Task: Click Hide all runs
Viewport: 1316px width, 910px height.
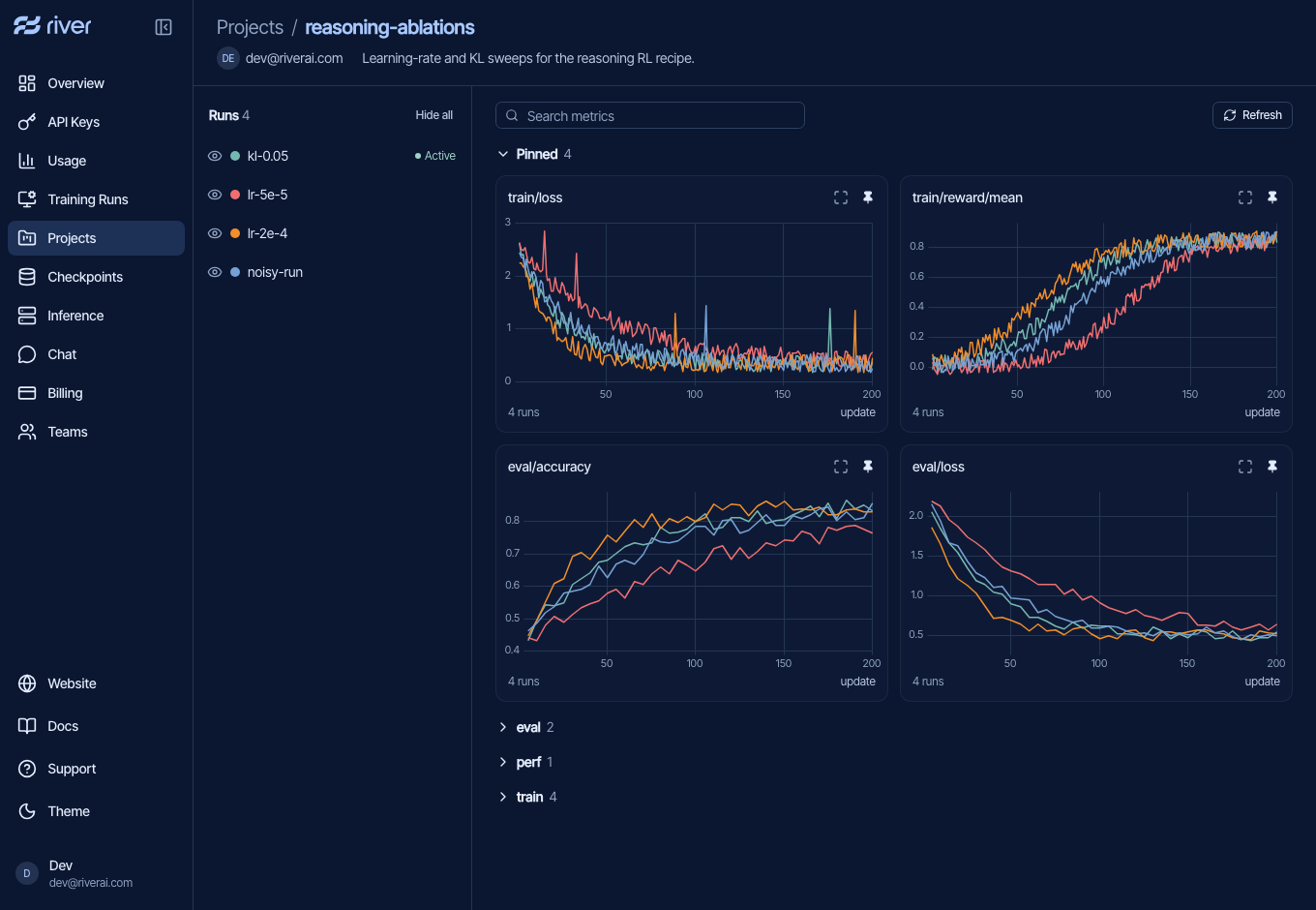Action: click(x=434, y=115)
